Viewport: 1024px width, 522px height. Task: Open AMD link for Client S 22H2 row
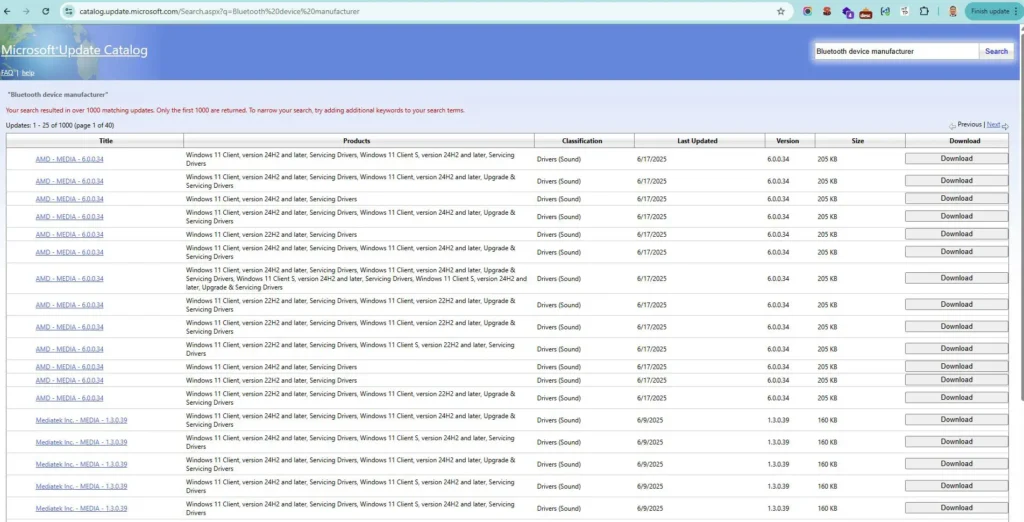click(69, 349)
